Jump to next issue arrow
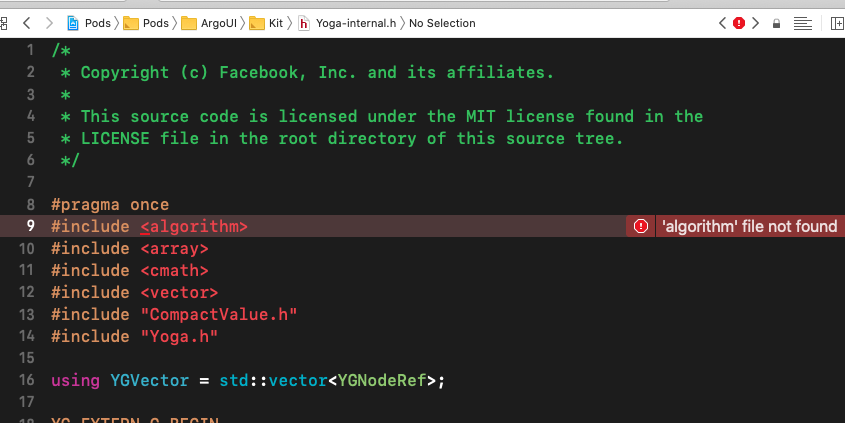Viewport: 845px width, 423px height. tap(756, 22)
